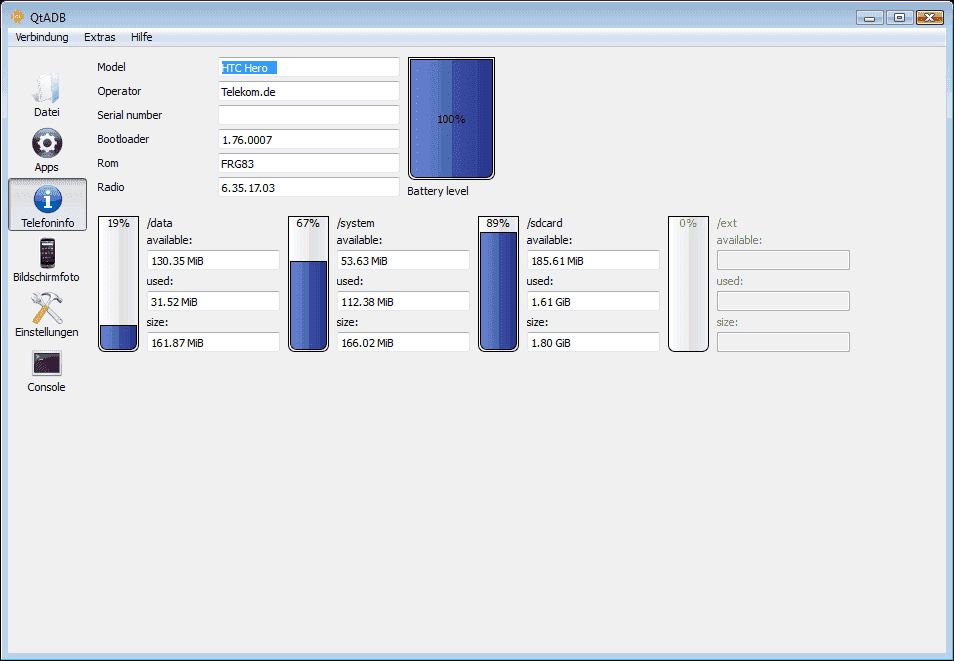
Task: Click /sdcard used field 1.61 GiB
Action: (593, 301)
